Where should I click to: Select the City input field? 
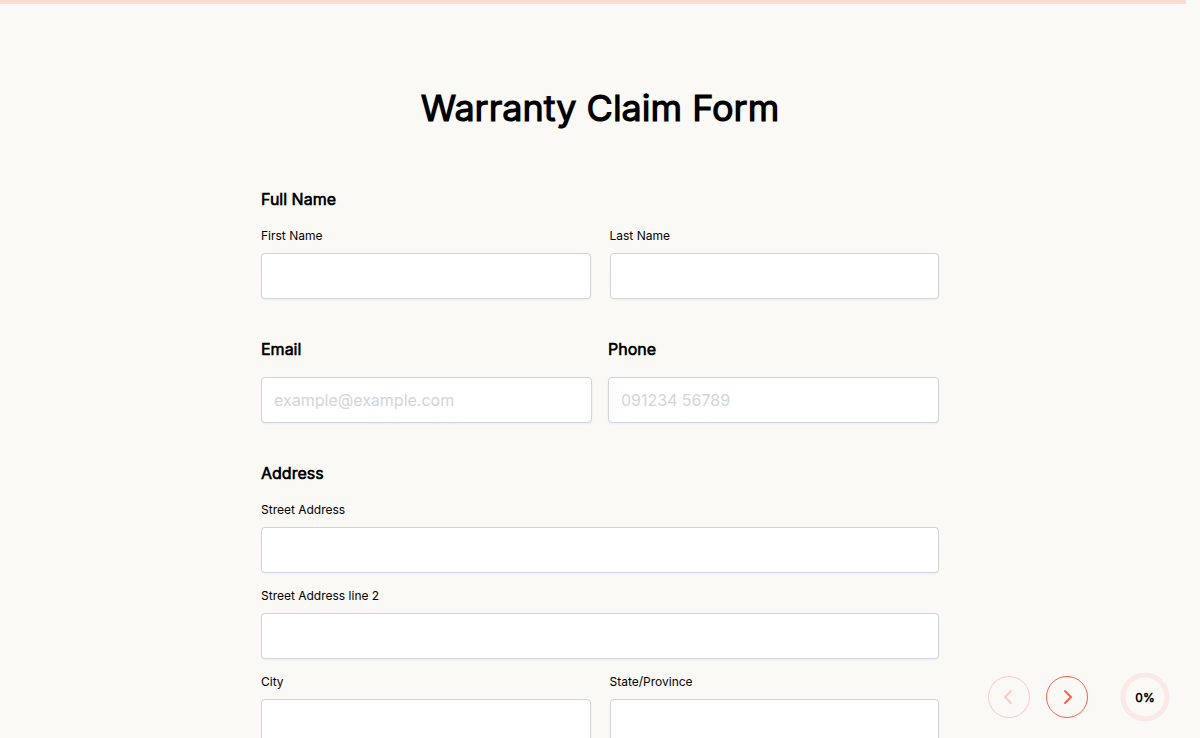[425, 720]
